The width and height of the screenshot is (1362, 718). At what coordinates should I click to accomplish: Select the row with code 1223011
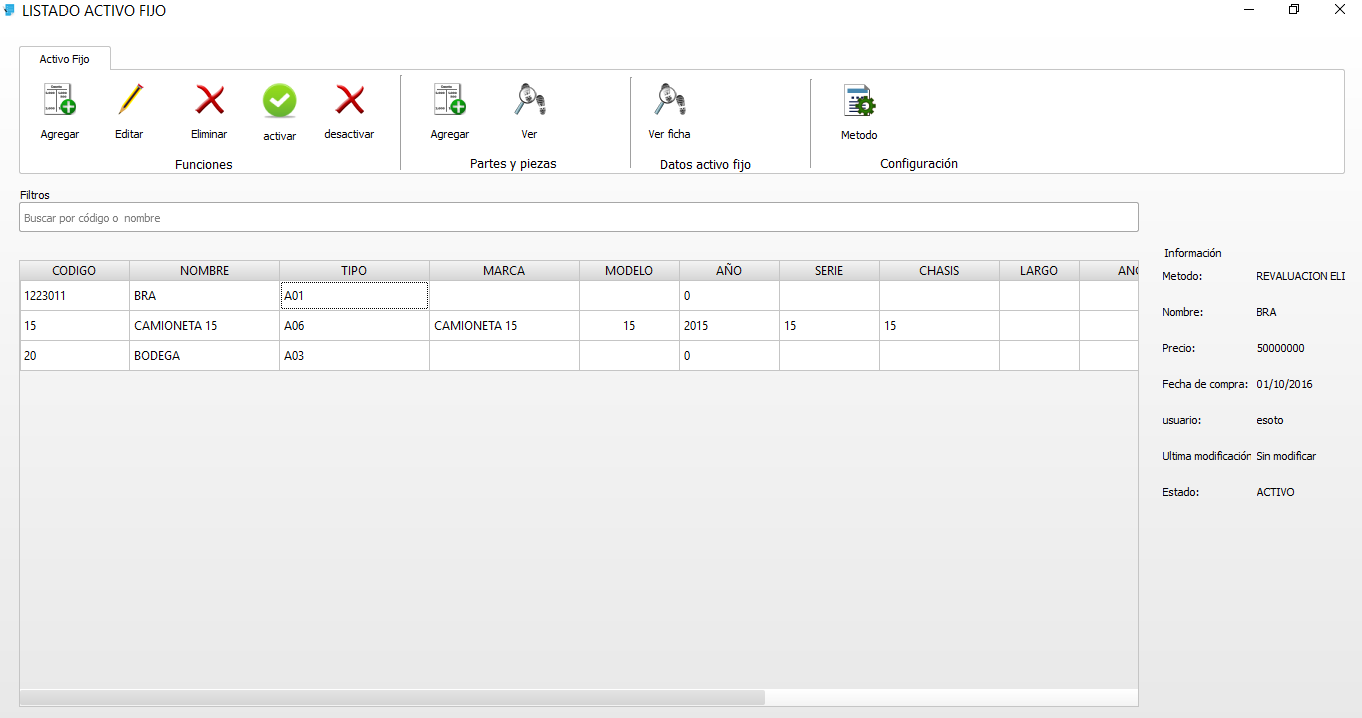coord(74,296)
